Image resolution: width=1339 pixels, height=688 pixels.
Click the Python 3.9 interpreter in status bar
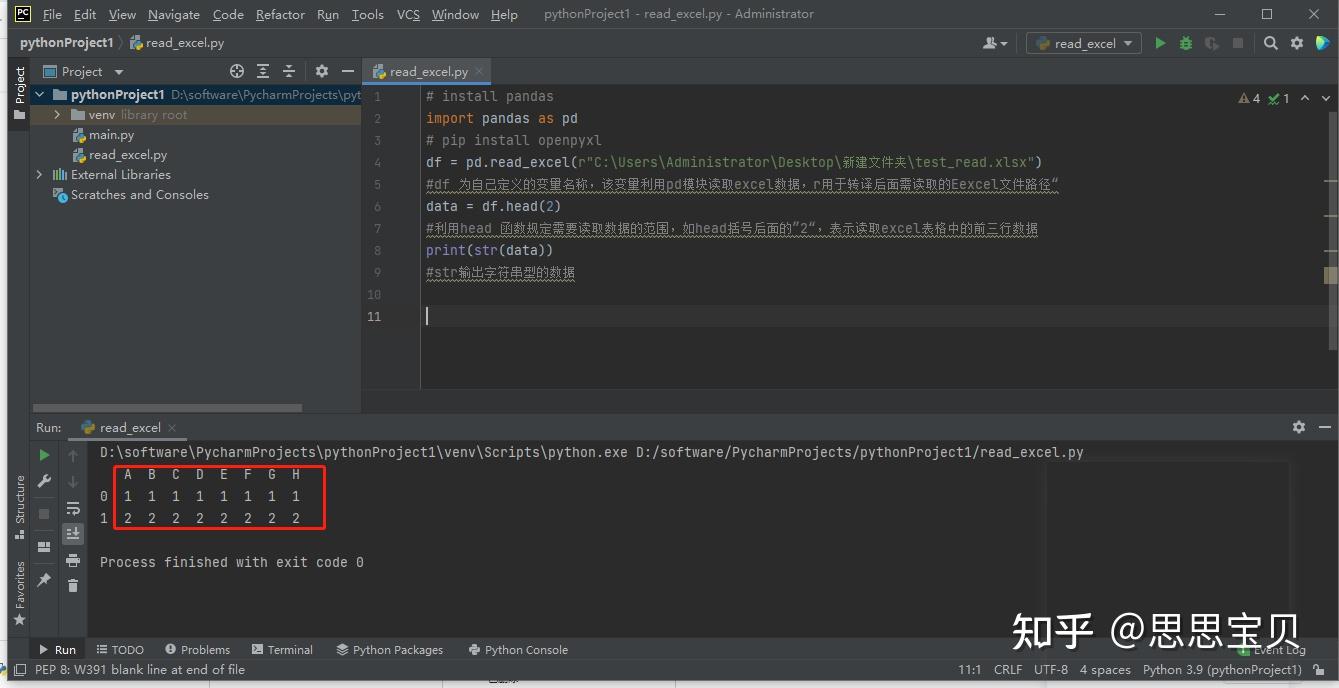click(x=1221, y=670)
